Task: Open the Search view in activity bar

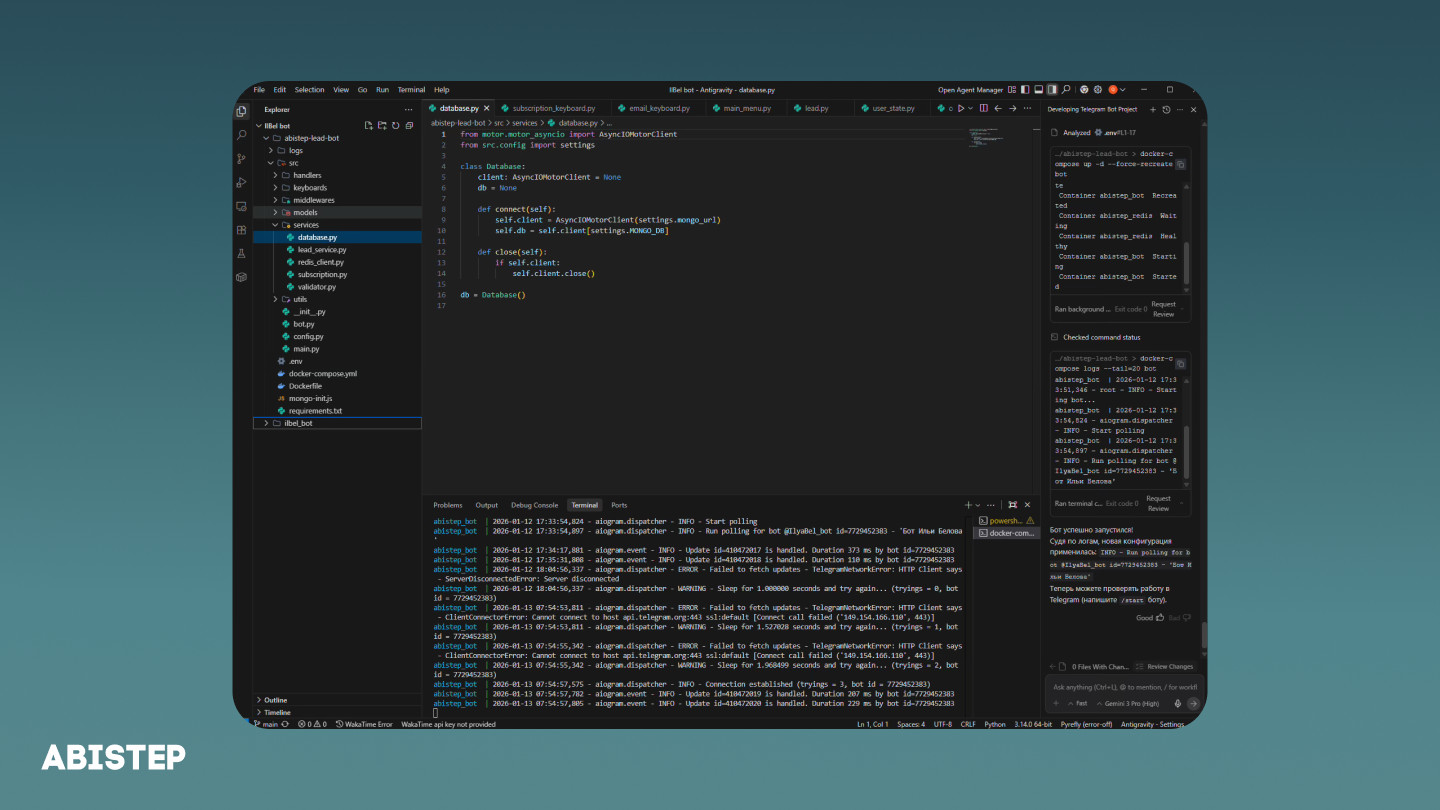Action: tap(241, 135)
